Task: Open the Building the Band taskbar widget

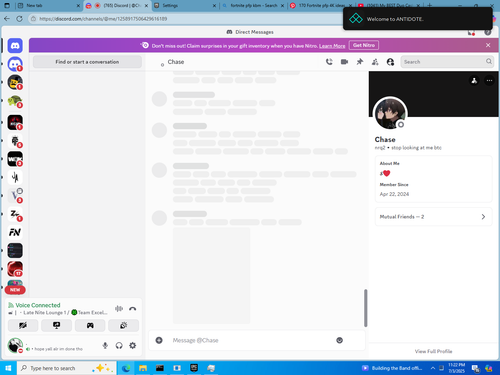Action: pos(392,368)
